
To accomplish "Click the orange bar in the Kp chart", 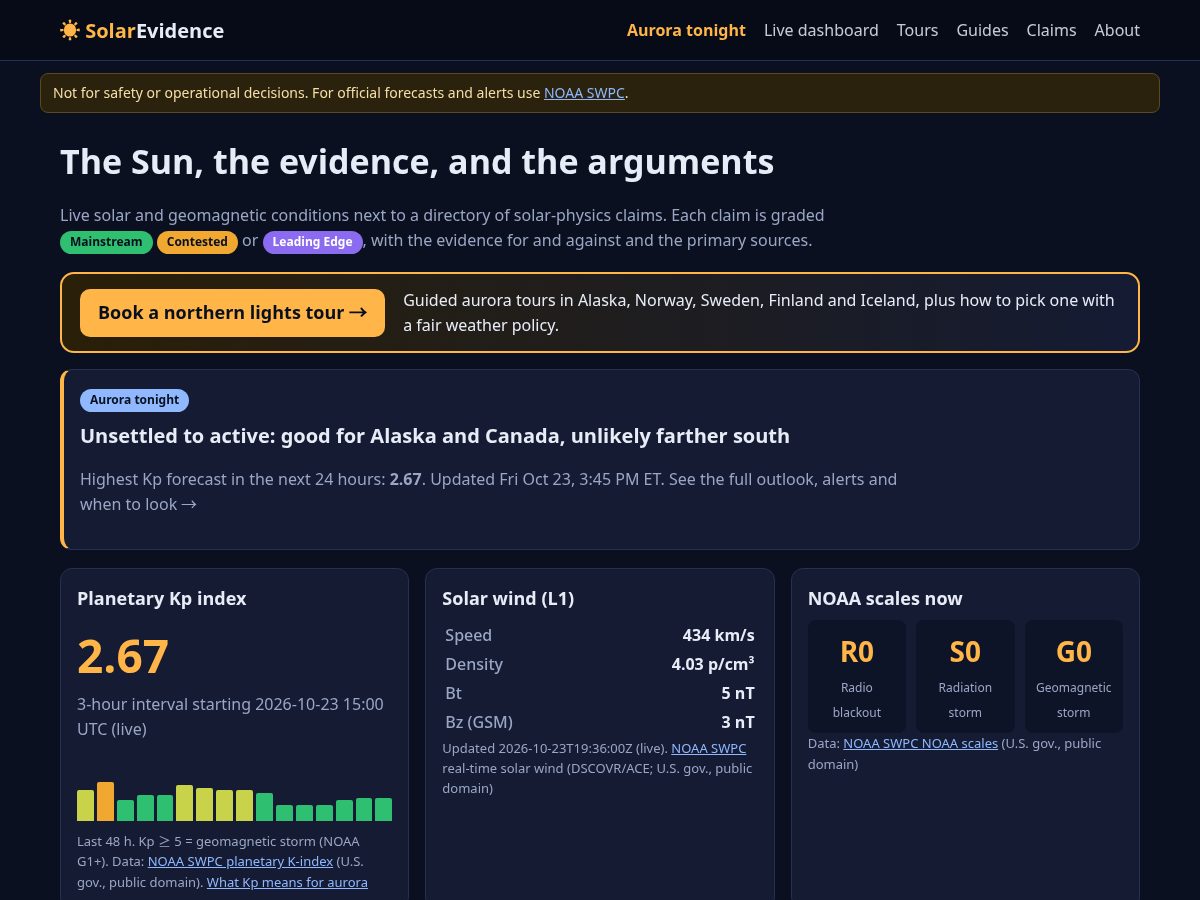I will click(x=105, y=801).
